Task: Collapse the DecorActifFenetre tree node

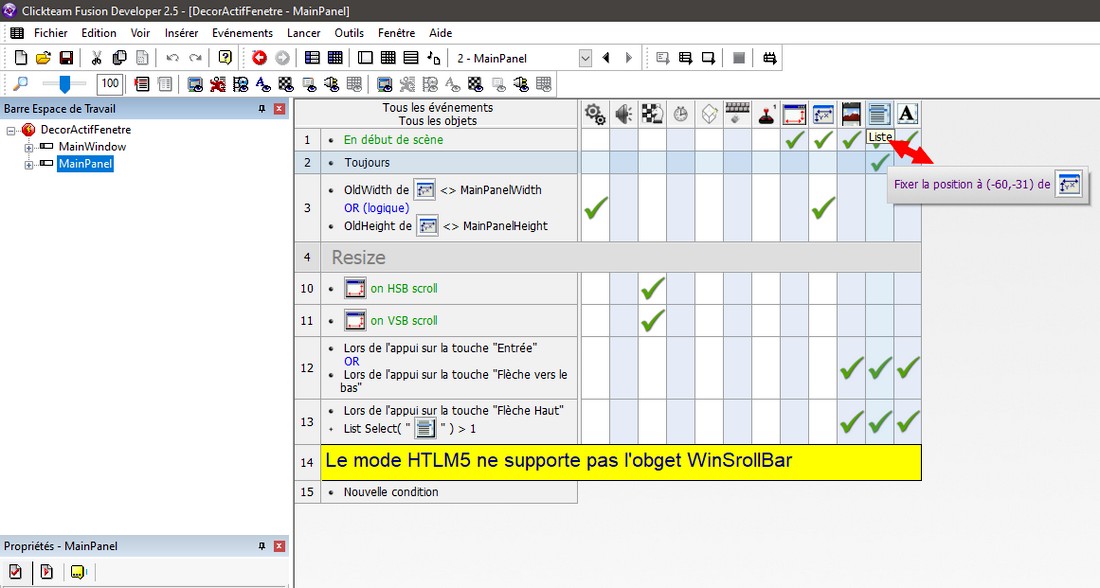Action: click(11, 131)
